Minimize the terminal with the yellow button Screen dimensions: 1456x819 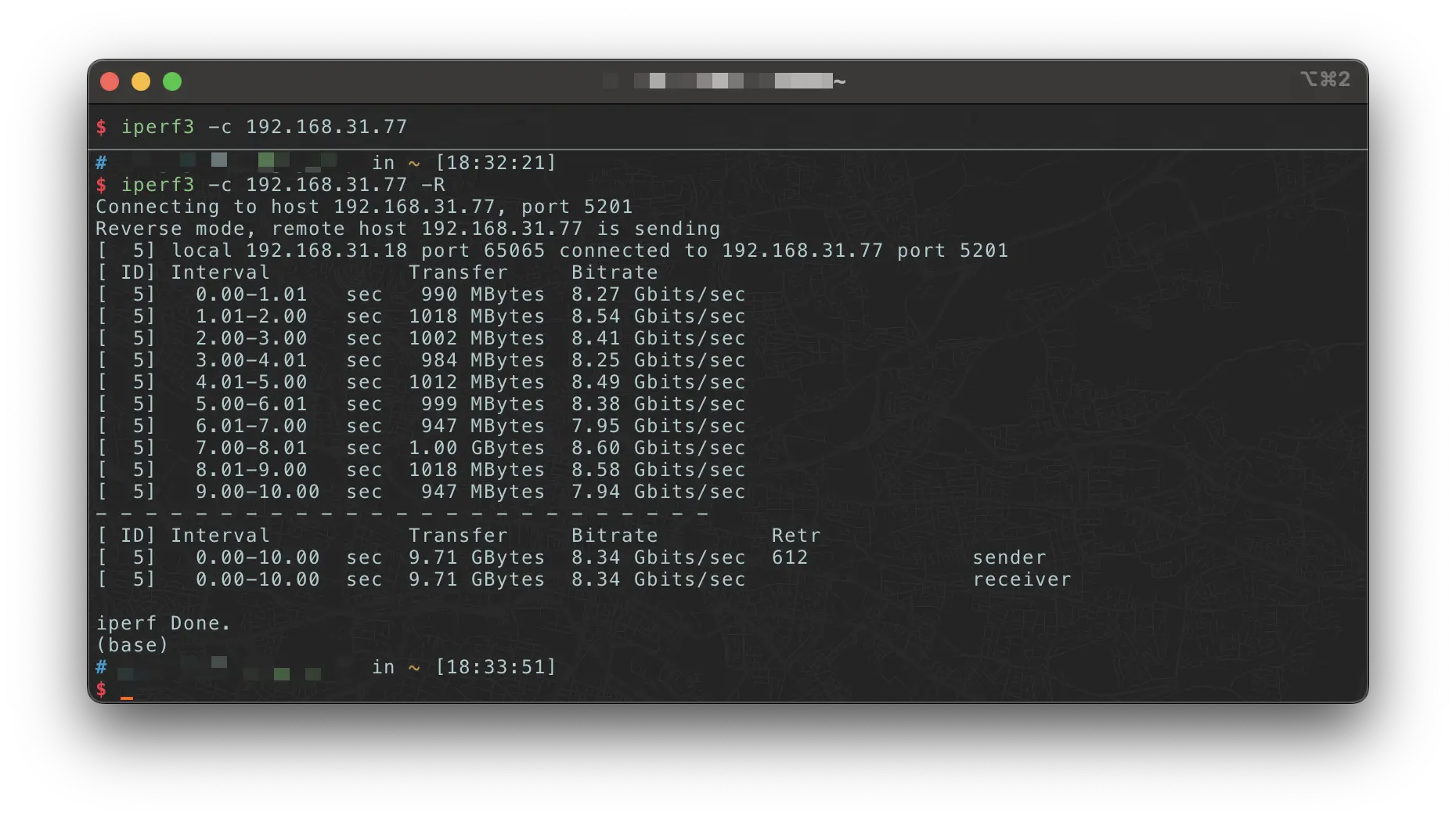[141, 81]
